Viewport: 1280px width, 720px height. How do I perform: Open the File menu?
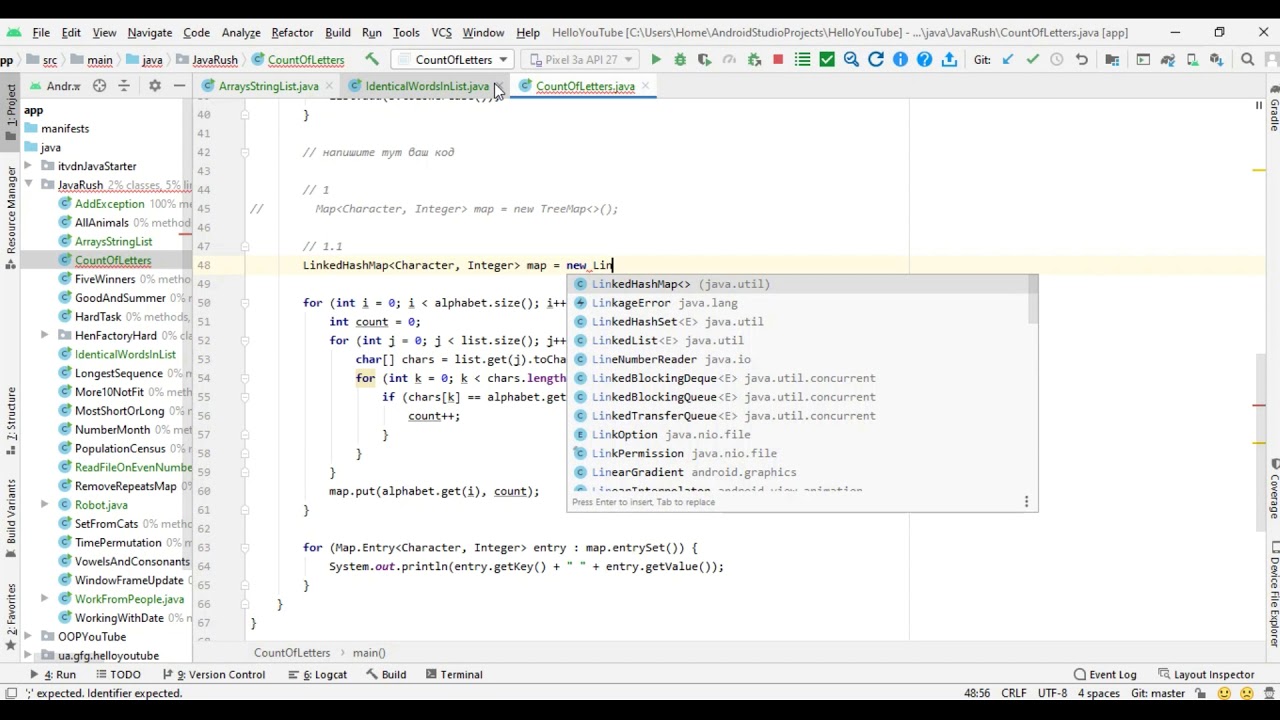(x=41, y=32)
